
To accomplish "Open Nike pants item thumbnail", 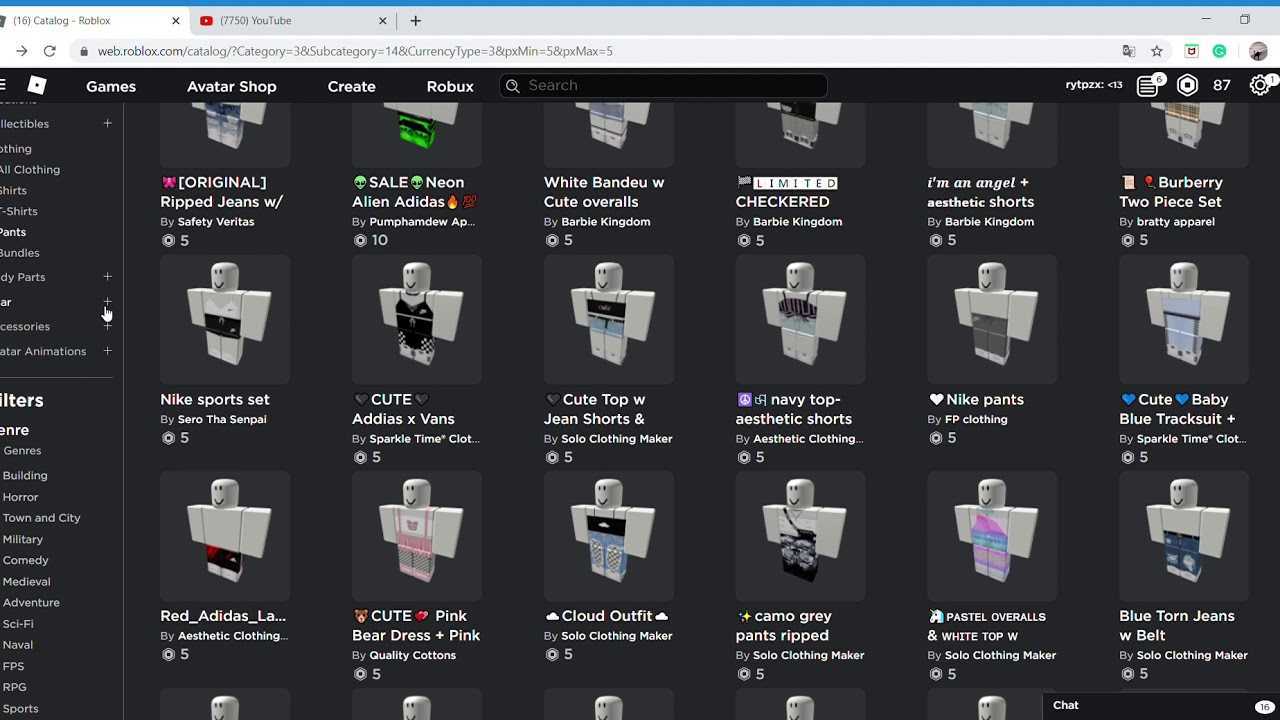I will point(992,319).
